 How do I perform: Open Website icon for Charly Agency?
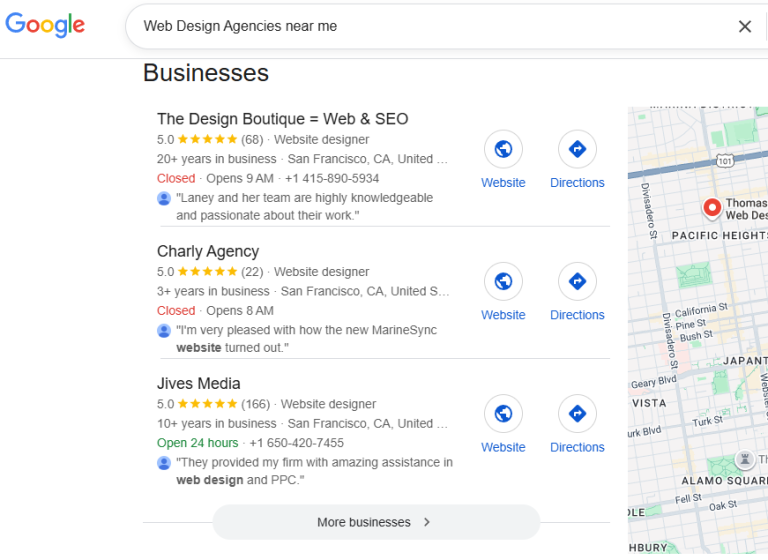pos(503,281)
